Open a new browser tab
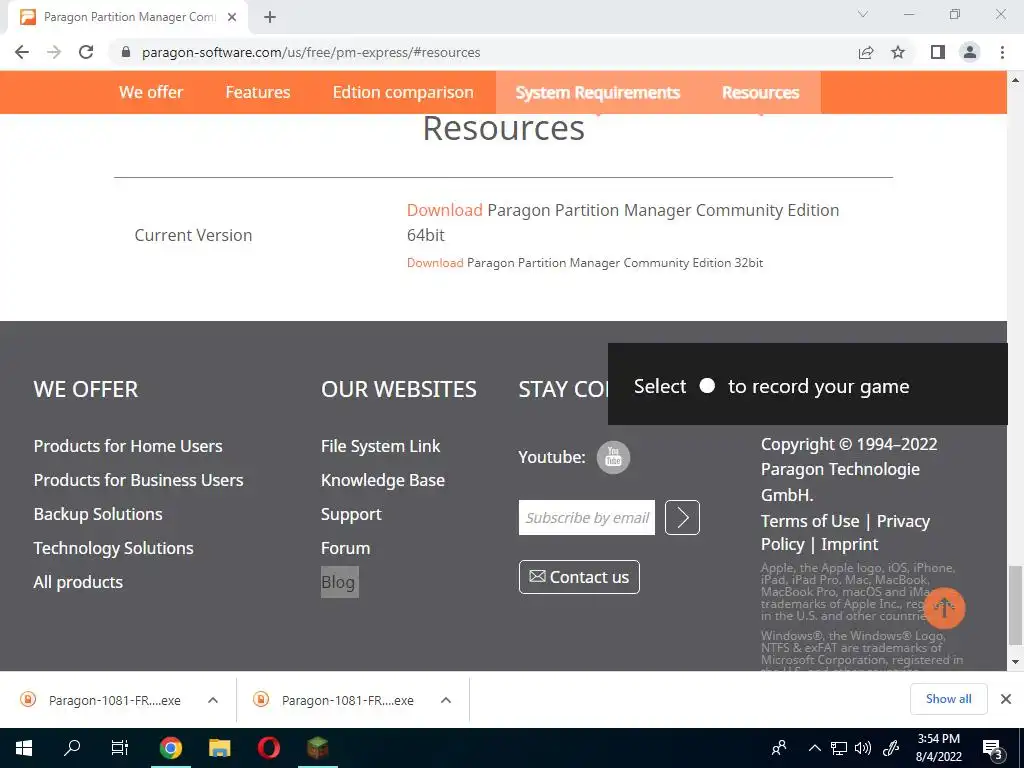1024x768 pixels. click(x=270, y=17)
